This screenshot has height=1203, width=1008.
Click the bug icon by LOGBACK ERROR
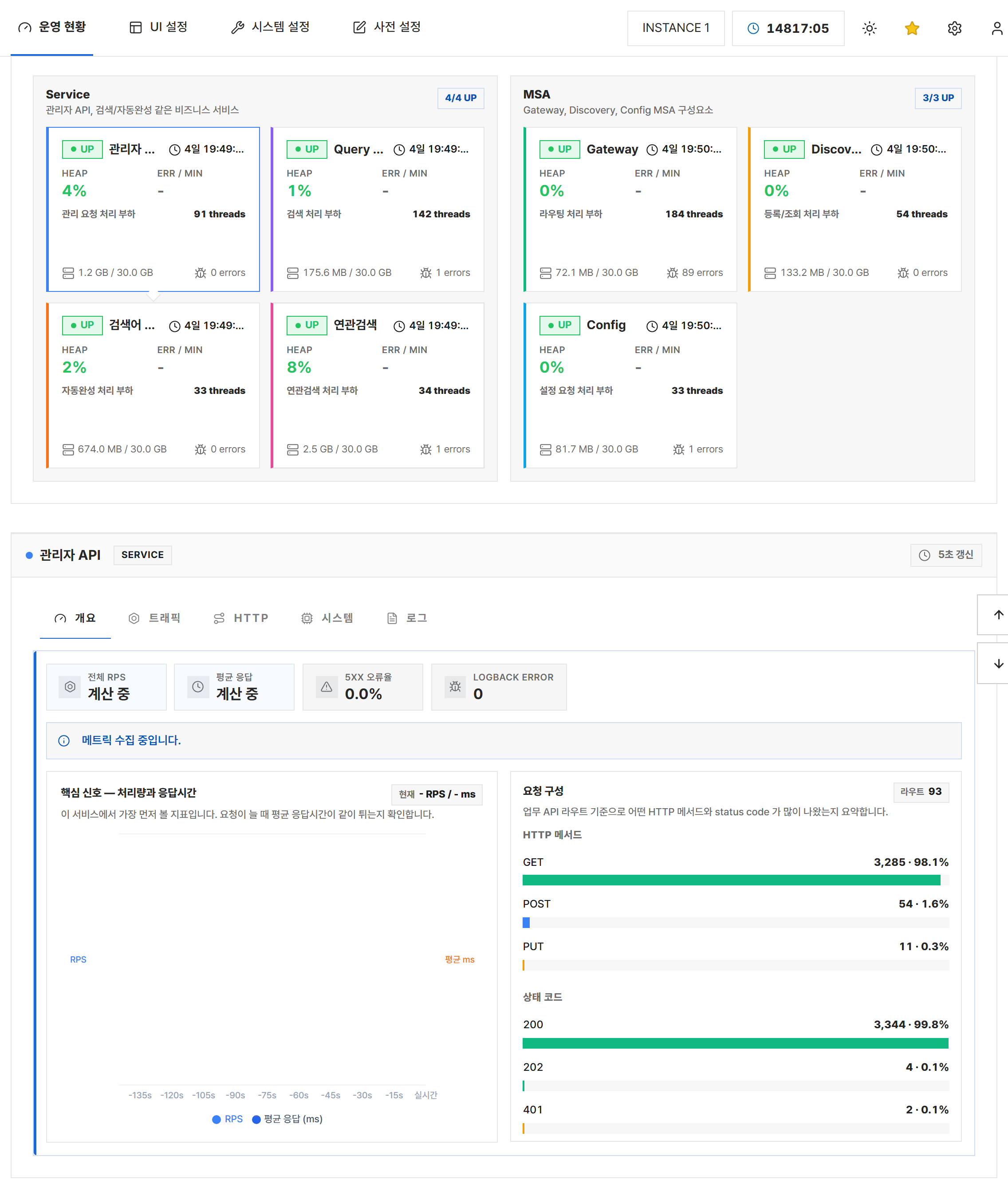455,686
